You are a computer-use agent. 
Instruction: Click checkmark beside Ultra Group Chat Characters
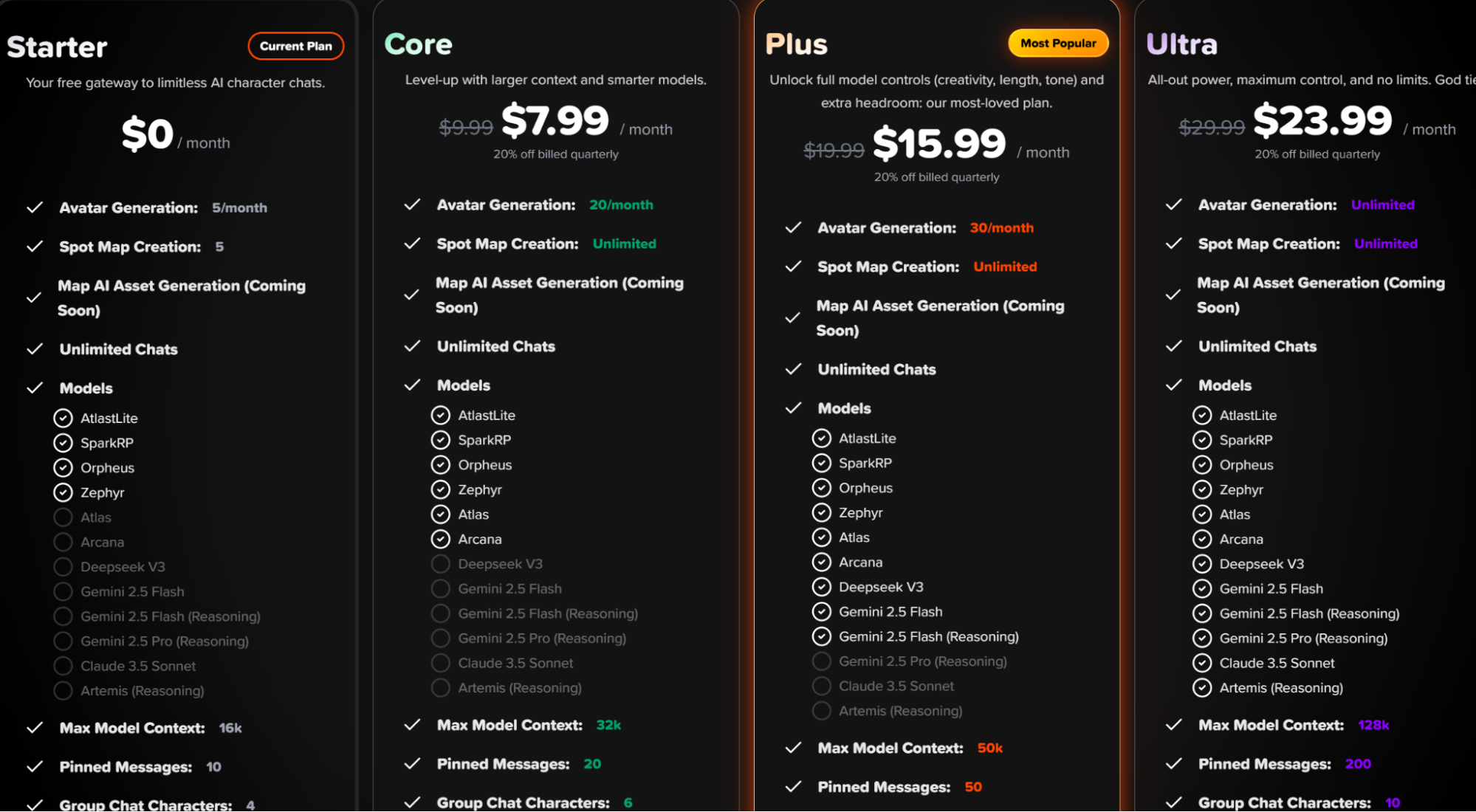pos(1173,802)
